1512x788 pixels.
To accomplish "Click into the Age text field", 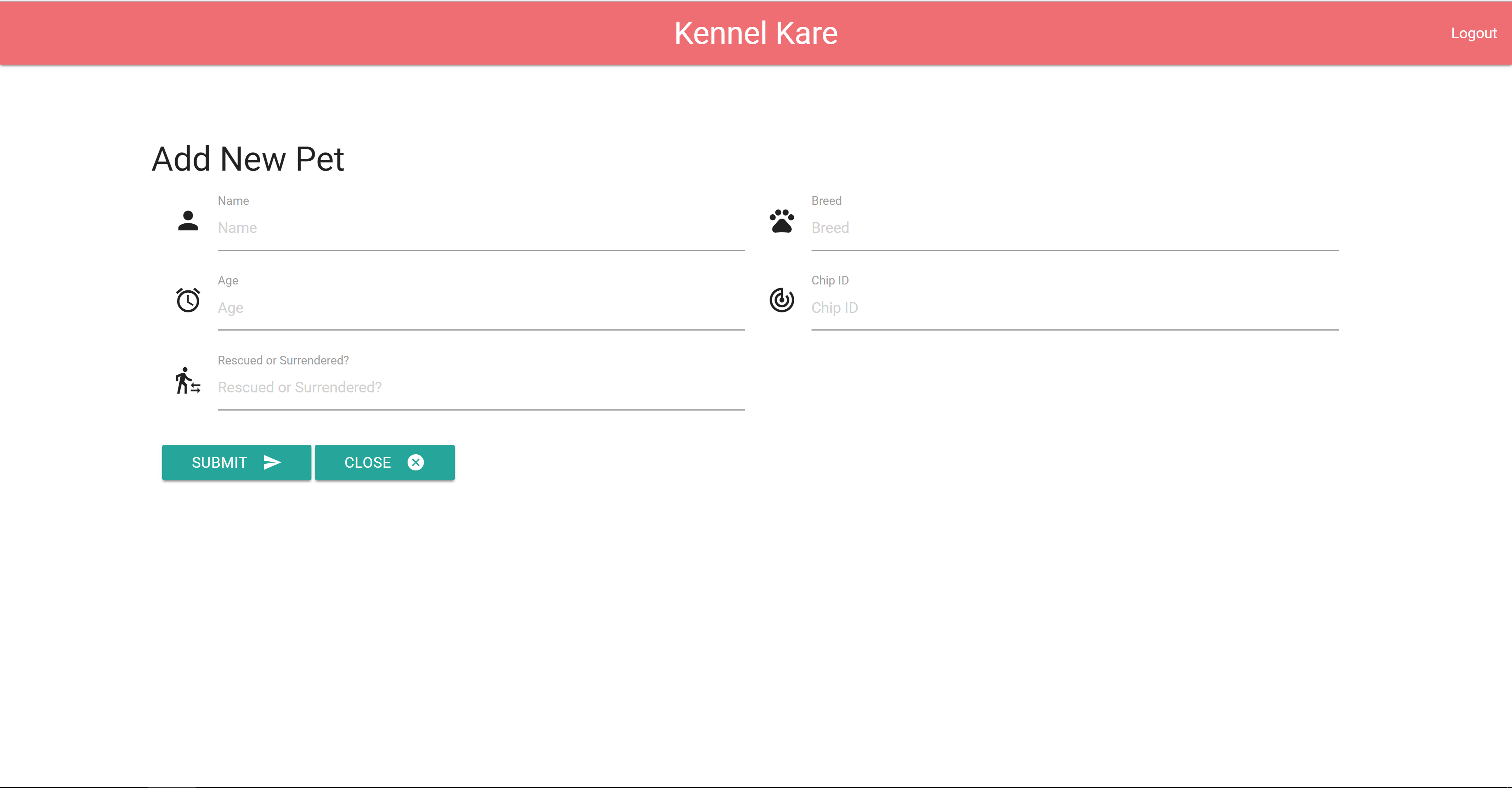I will [481, 308].
